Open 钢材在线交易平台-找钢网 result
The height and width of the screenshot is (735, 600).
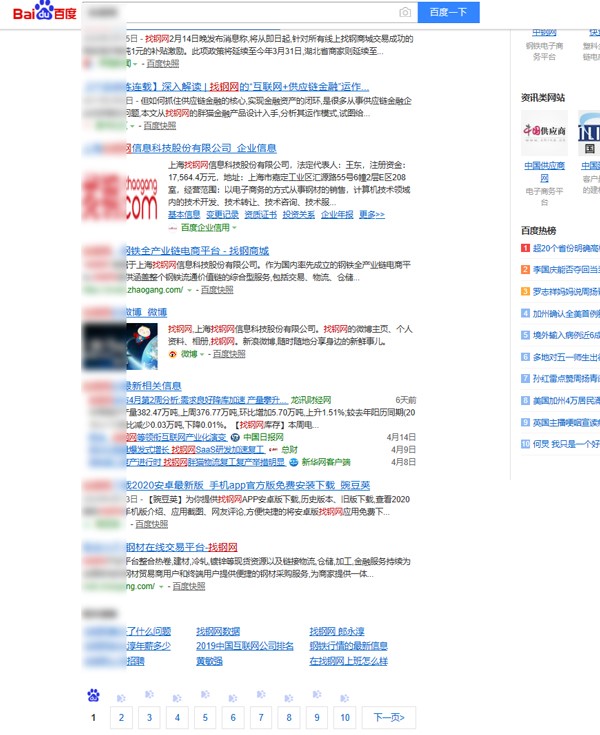(160, 547)
